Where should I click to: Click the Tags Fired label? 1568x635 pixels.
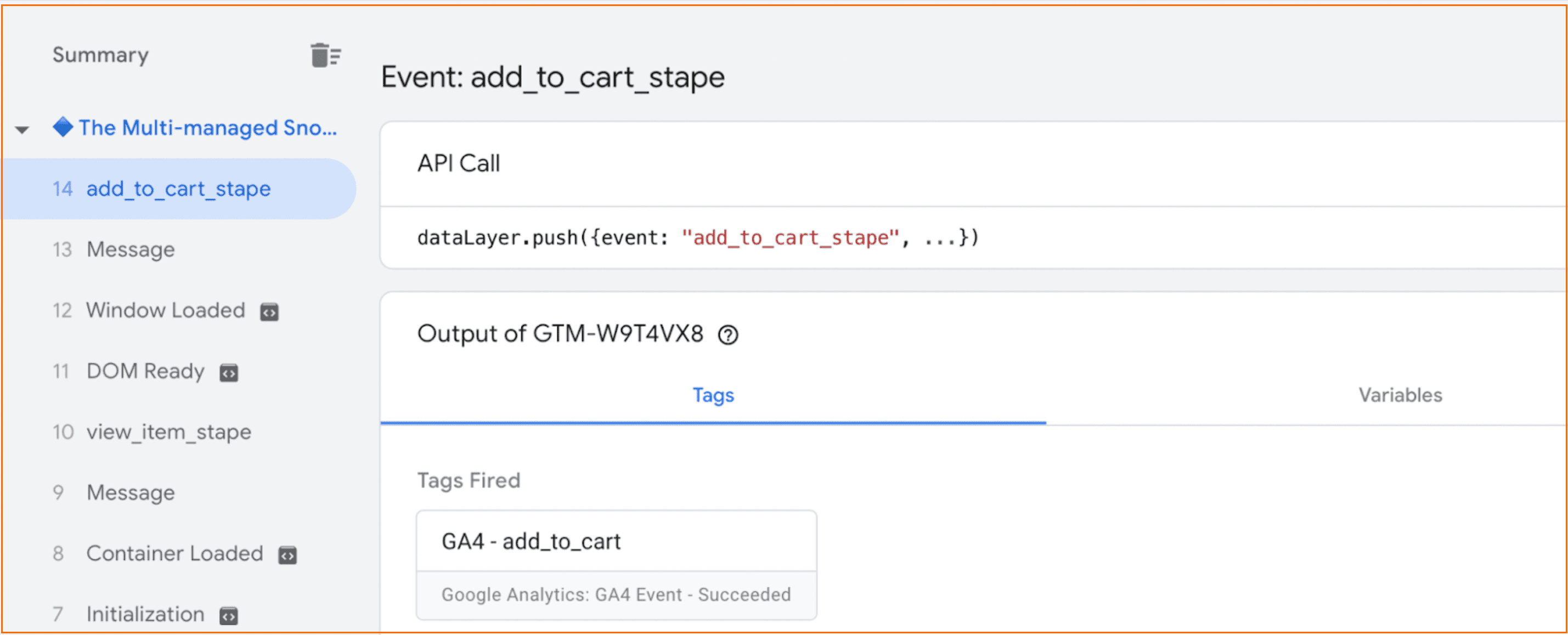(x=469, y=480)
